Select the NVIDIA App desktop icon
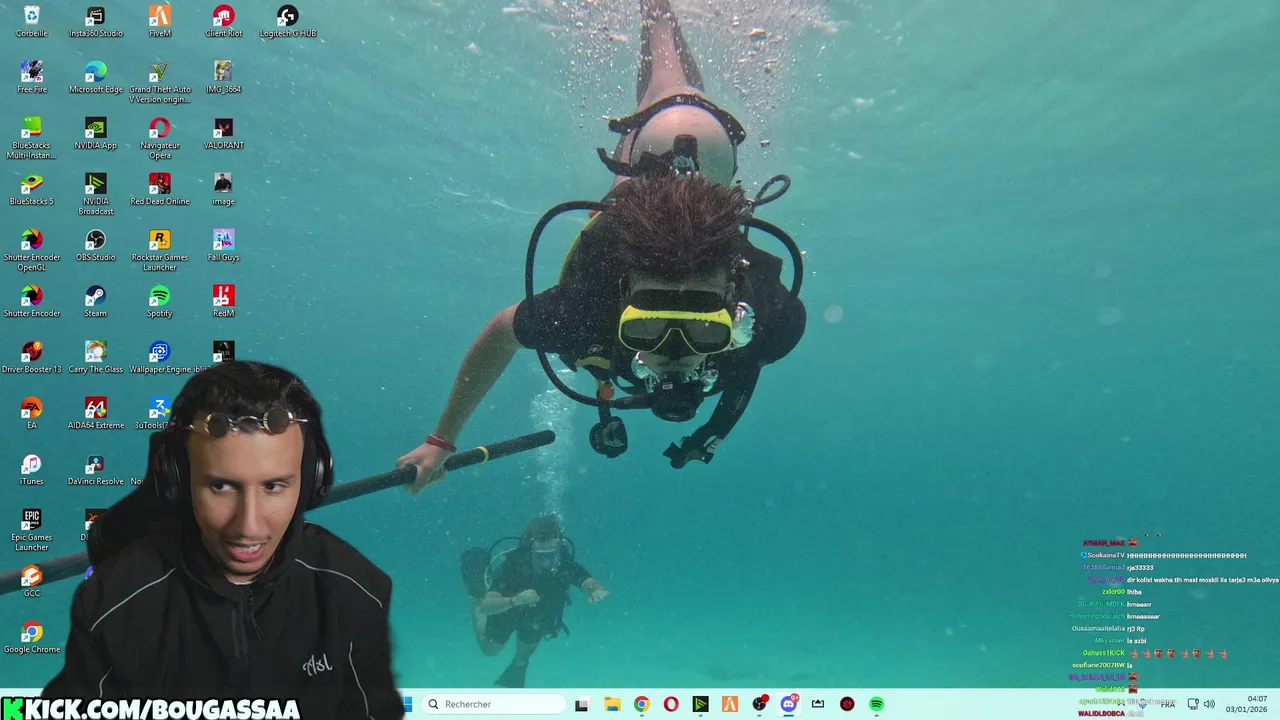Viewport: 1280px width, 720px height. point(96,134)
